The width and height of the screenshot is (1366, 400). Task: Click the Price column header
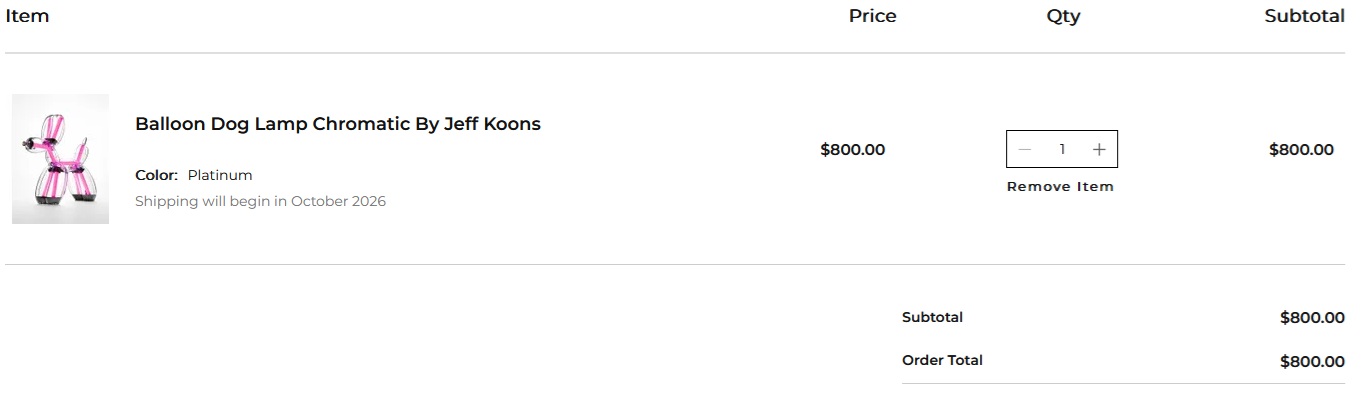[x=872, y=16]
